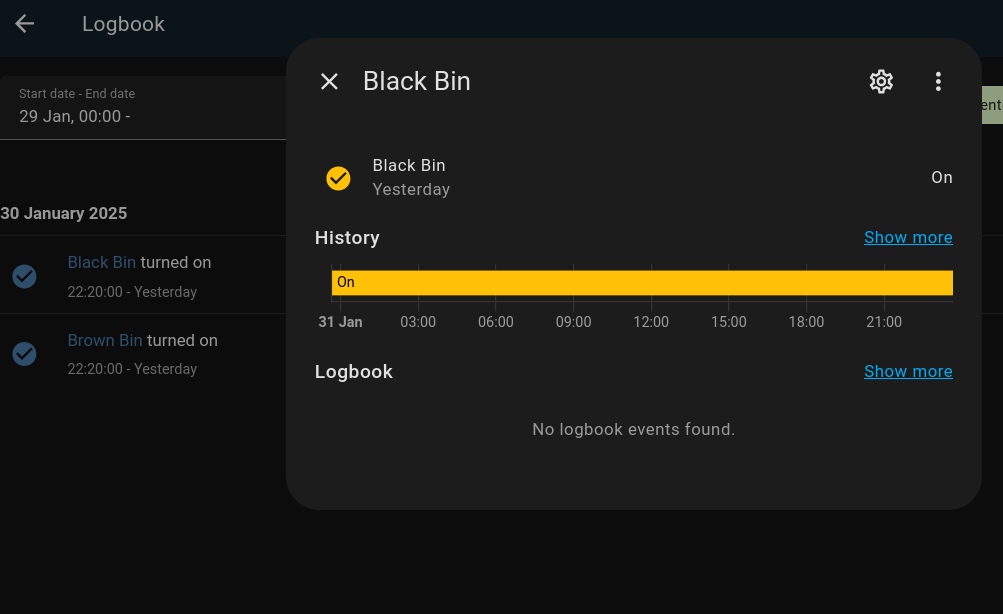This screenshot has height=614, width=1003.
Task: Click the partially hidden green button at right edge
Action: coord(989,105)
